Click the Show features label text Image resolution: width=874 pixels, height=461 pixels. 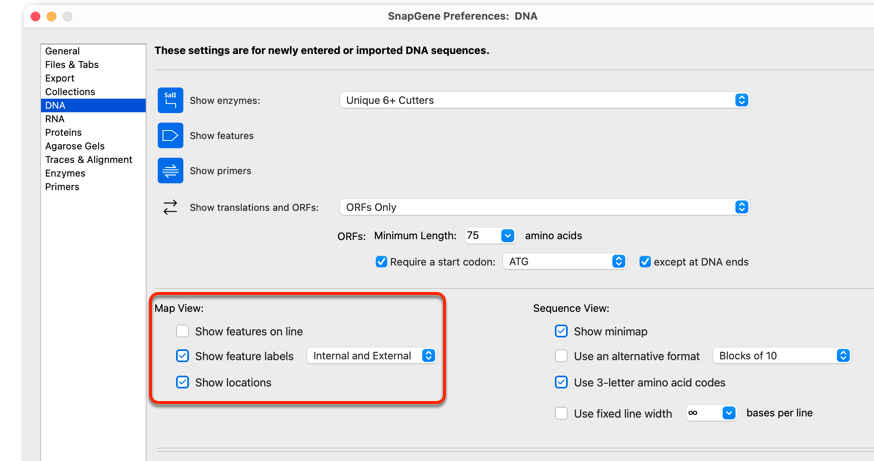[x=221, y=136]
